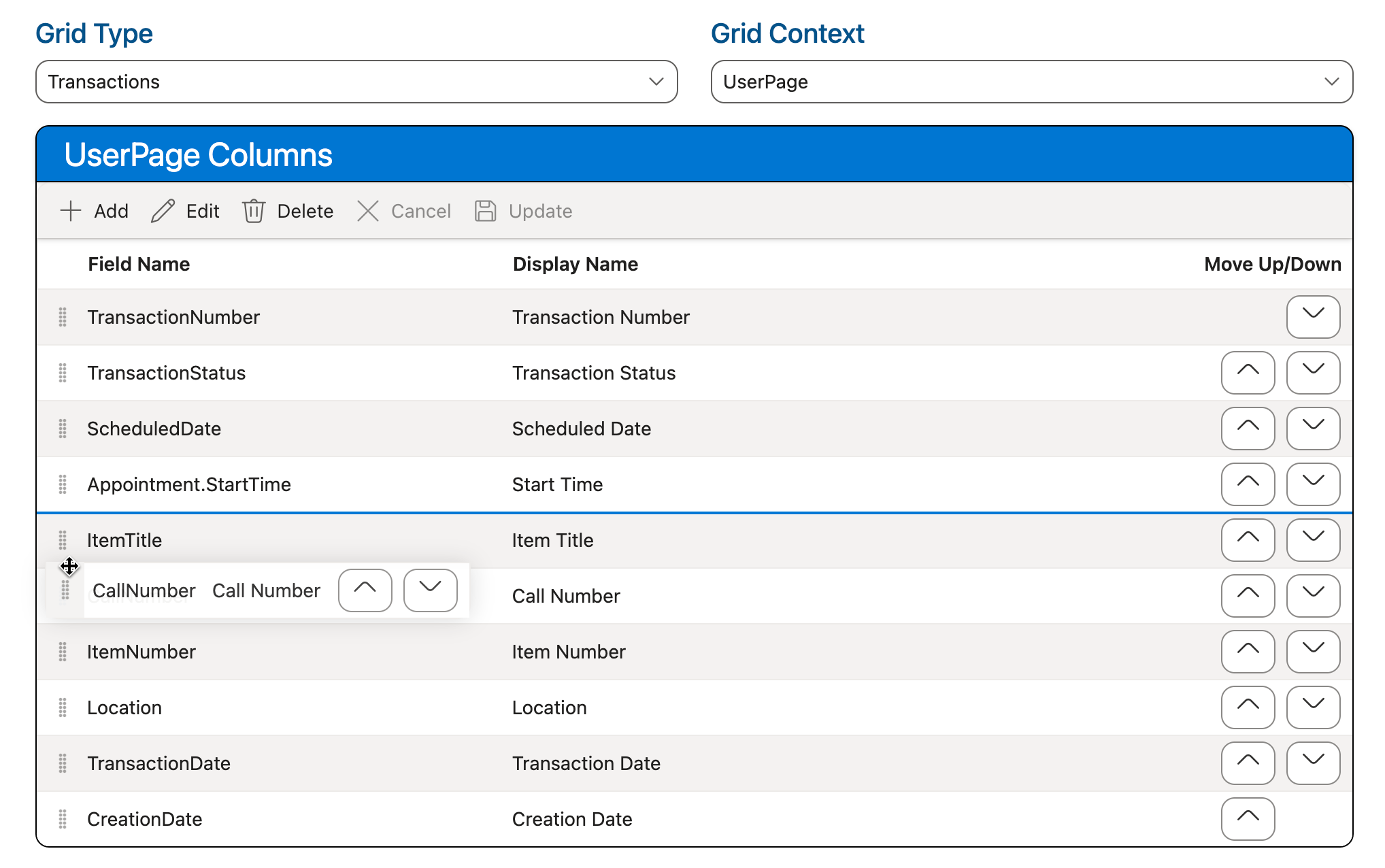Click the up arrow in the CallNumber drag preview

(x=365, y=590)
